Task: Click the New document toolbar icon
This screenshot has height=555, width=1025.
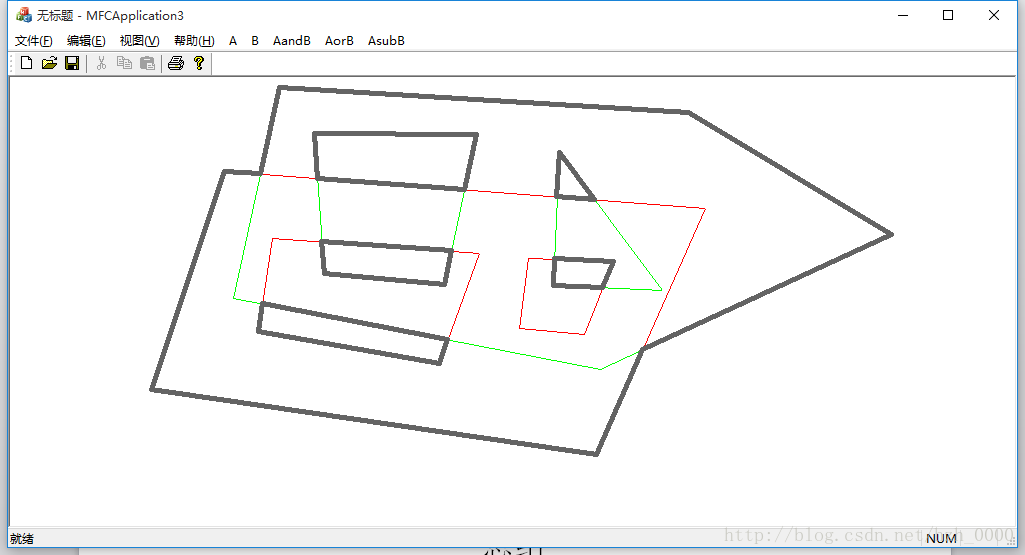Action: tap(26, 63)
